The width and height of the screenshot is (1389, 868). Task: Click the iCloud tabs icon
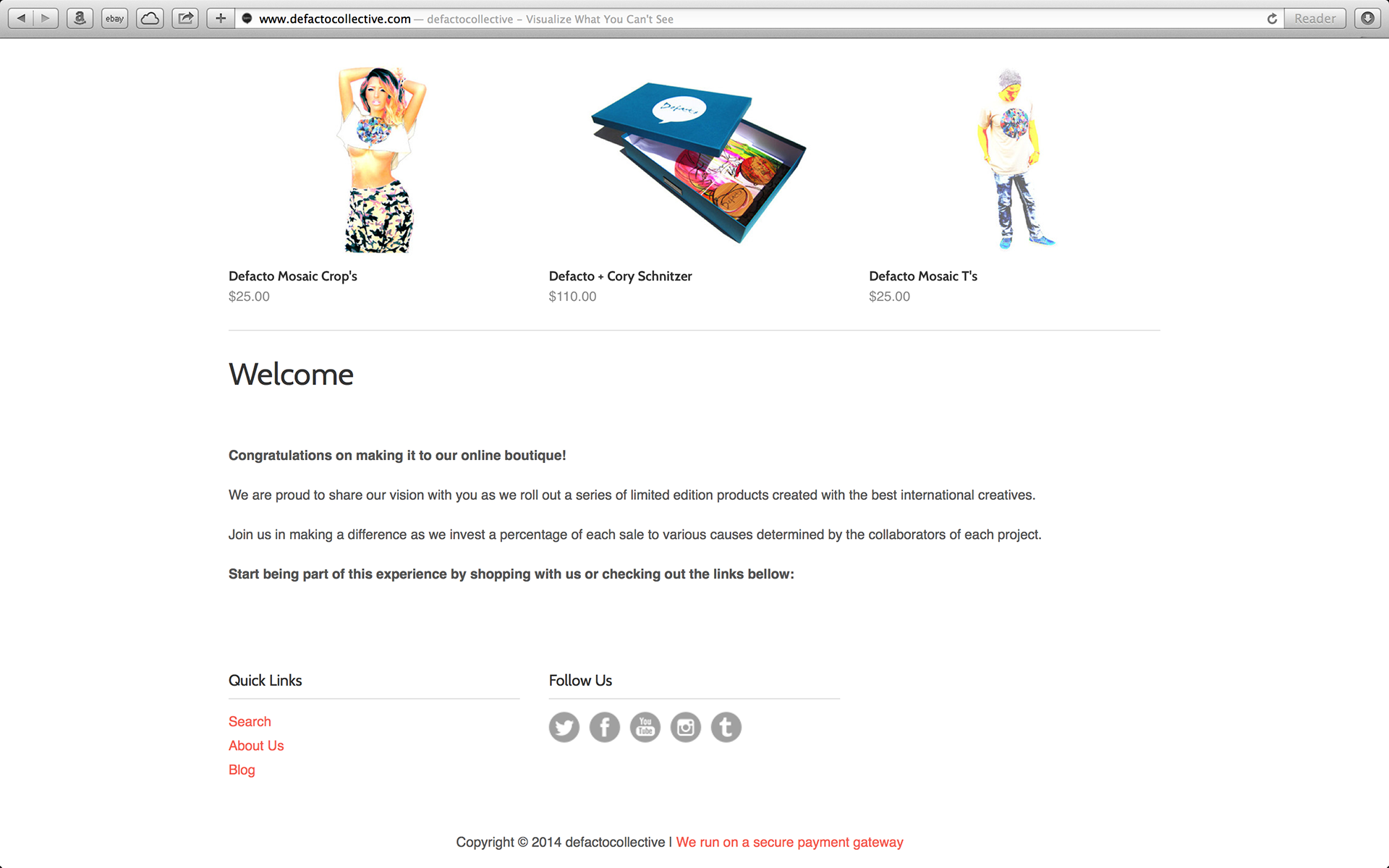coord(150,19)
